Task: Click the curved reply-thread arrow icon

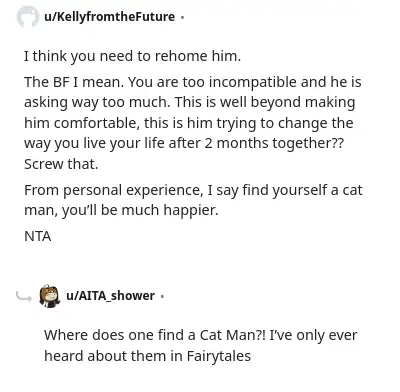Action: [24, 296]
